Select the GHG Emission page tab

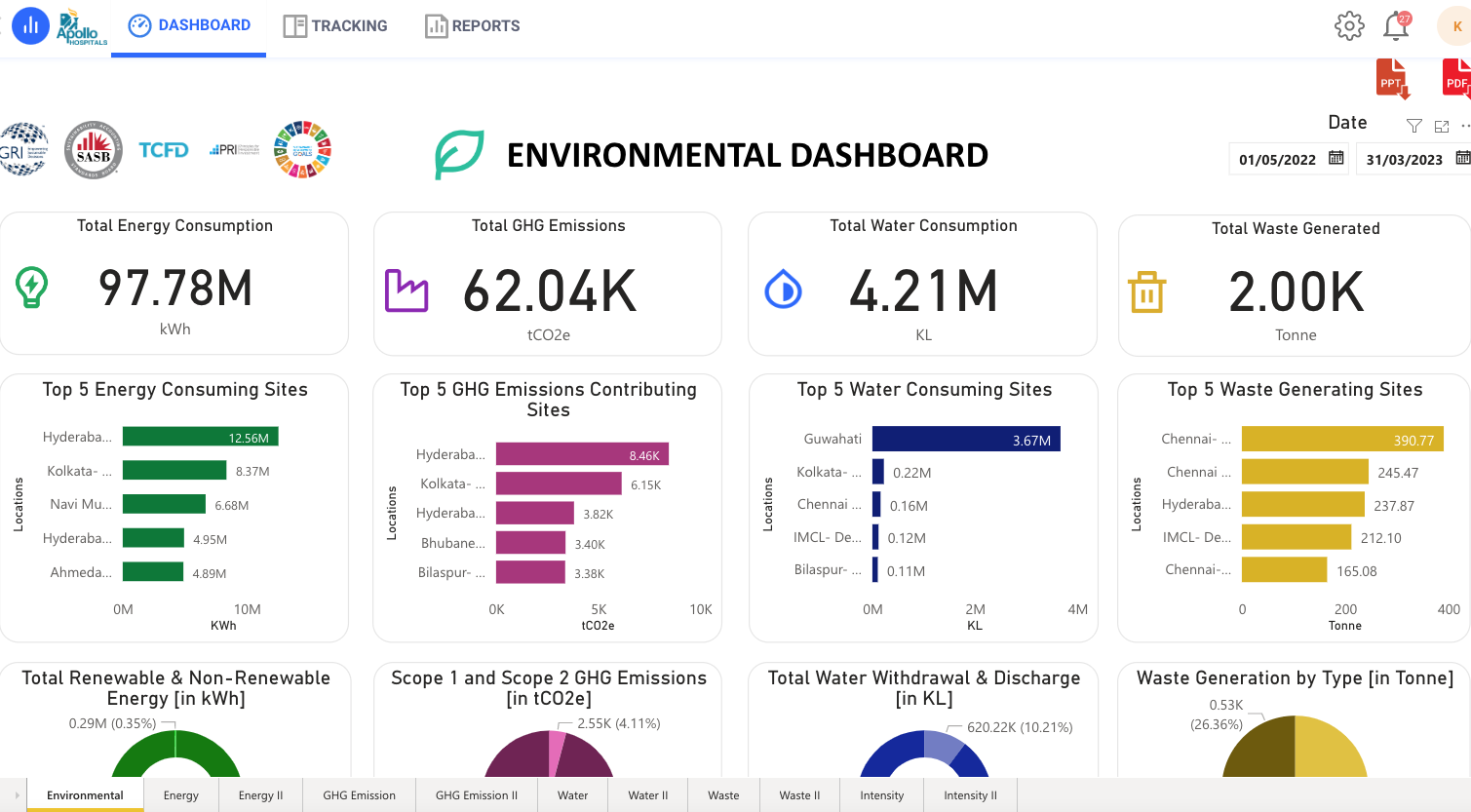(x=359, y=795)
